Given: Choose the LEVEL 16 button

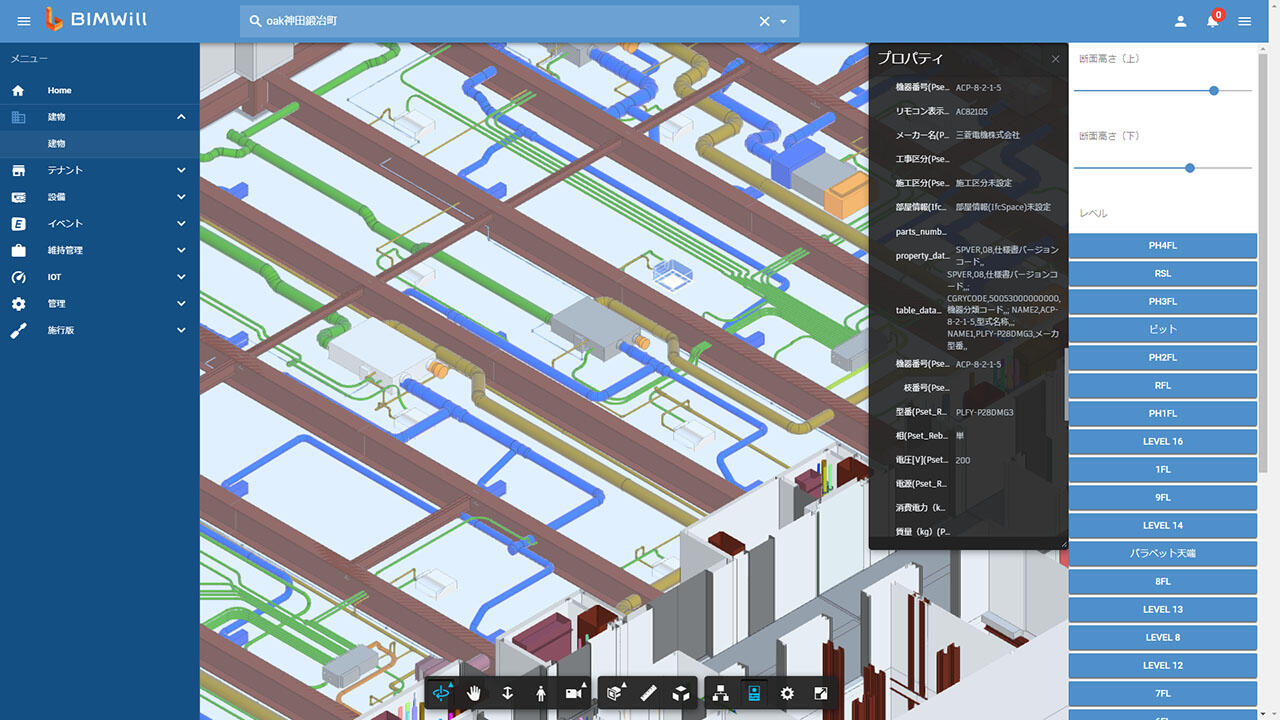Looking at the screenshot, I should pos(1162,441).
